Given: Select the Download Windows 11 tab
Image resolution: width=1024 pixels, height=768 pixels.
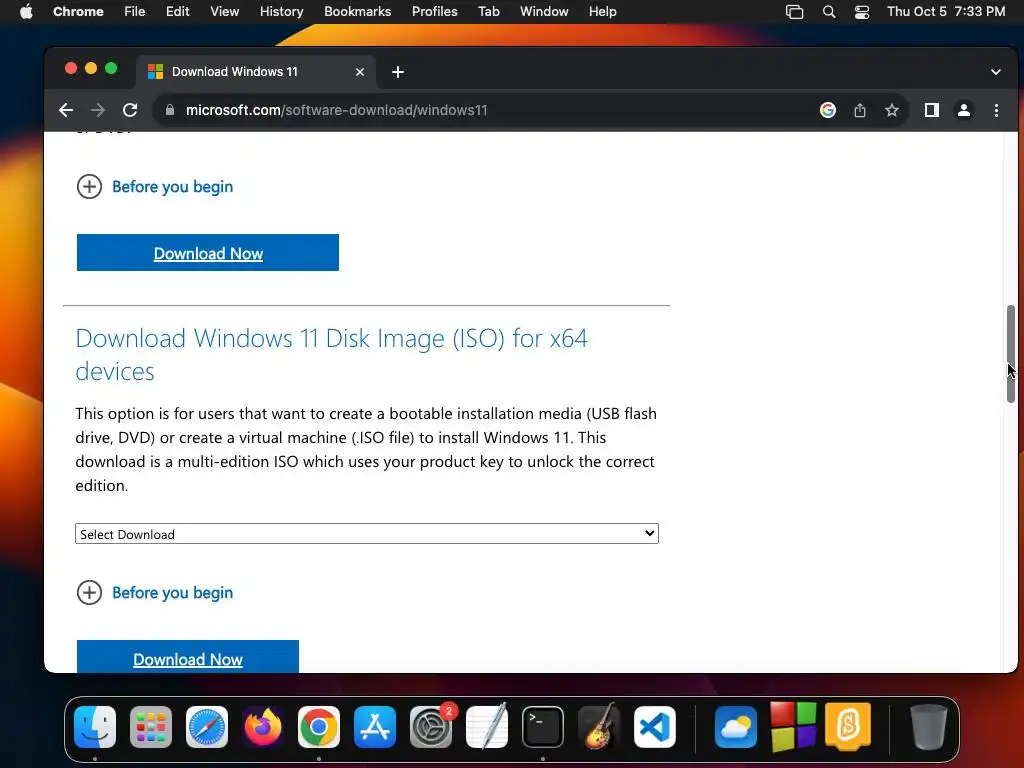Looking at the screenshot, I should click(256, 72).
